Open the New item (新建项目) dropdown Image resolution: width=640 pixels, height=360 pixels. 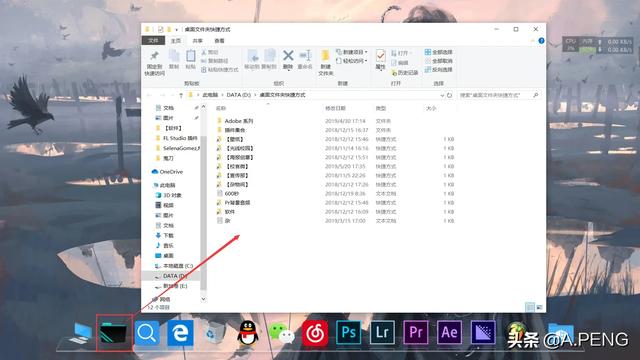click(352, 52)
